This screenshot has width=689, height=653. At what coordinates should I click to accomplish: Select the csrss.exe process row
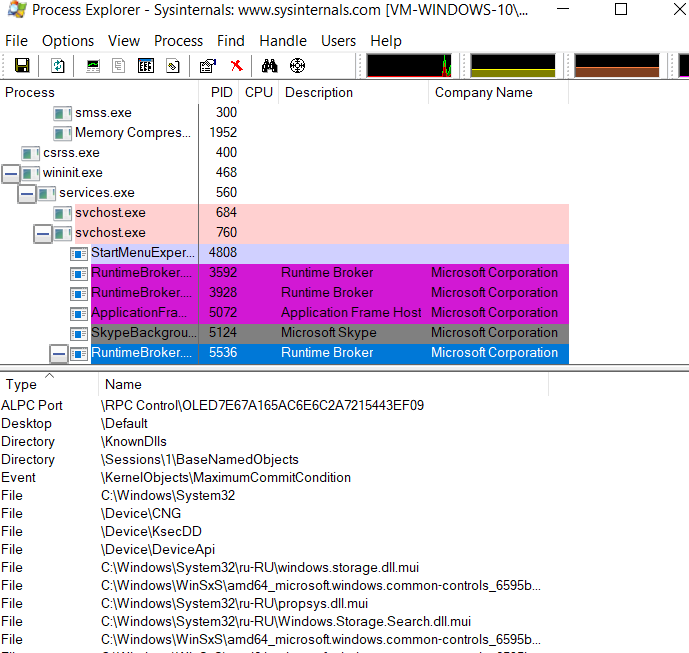[284, 153]
